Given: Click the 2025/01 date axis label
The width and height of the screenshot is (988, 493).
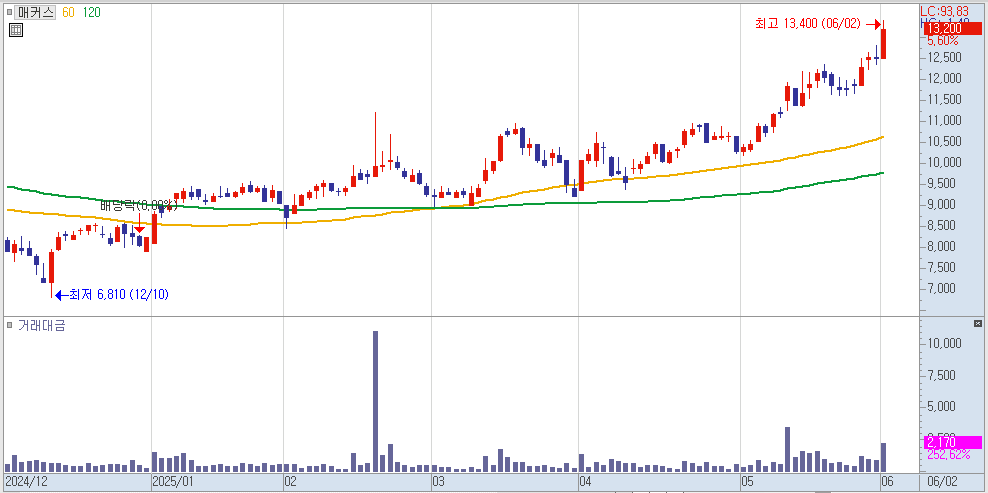Looking at the screenshot, I should coord(175,482).
